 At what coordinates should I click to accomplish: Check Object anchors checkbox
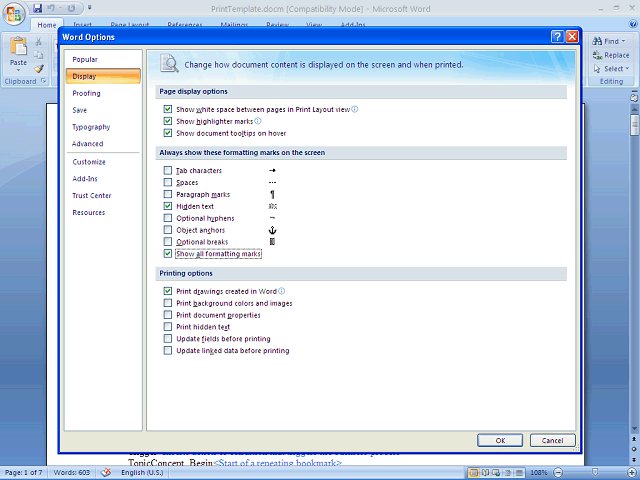point(168,229)
